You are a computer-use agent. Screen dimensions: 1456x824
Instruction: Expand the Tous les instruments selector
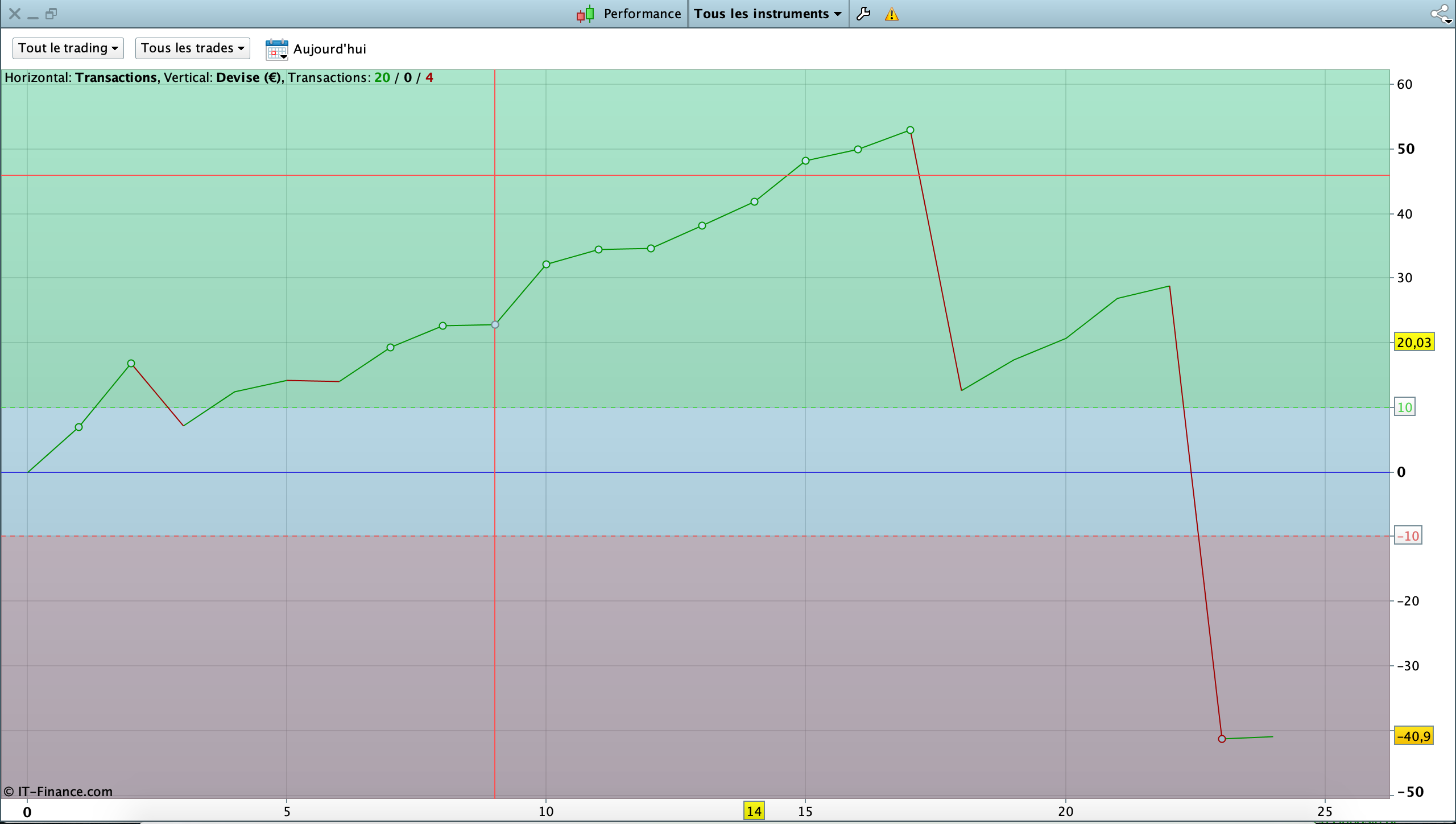(x=767, y=14)
